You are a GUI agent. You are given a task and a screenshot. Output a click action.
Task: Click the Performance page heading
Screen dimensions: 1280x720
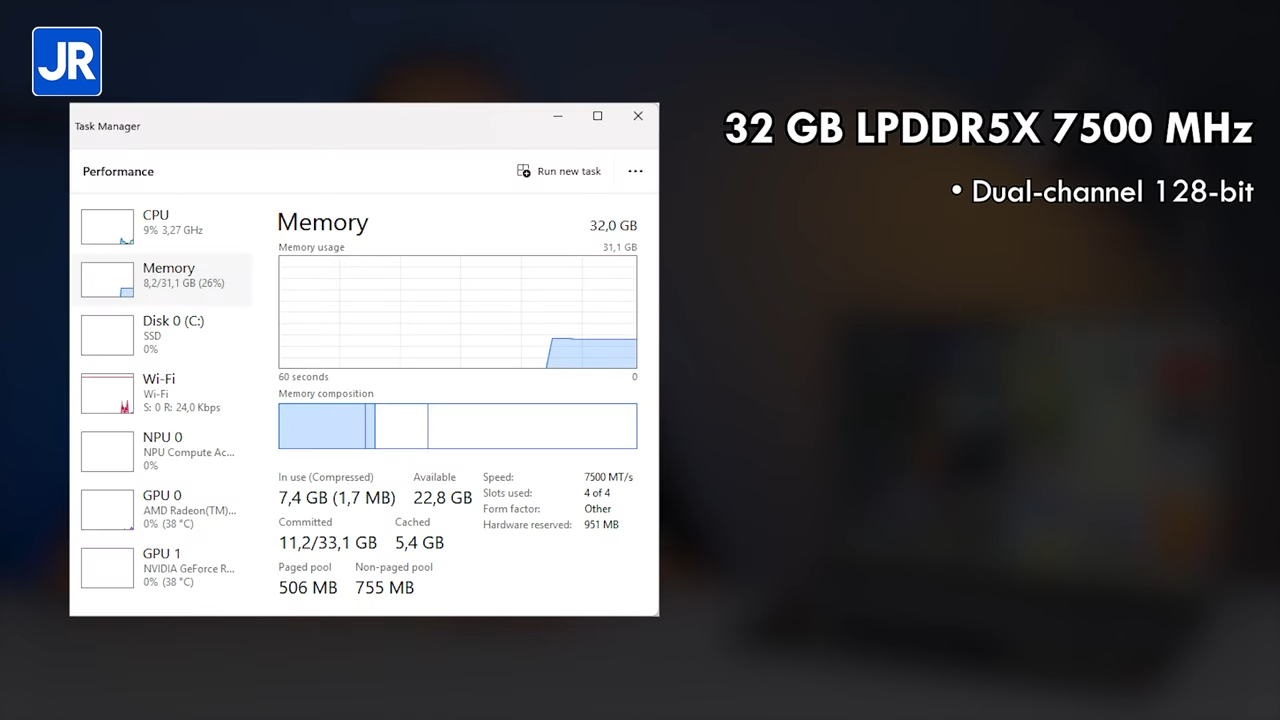click(118, 171)
